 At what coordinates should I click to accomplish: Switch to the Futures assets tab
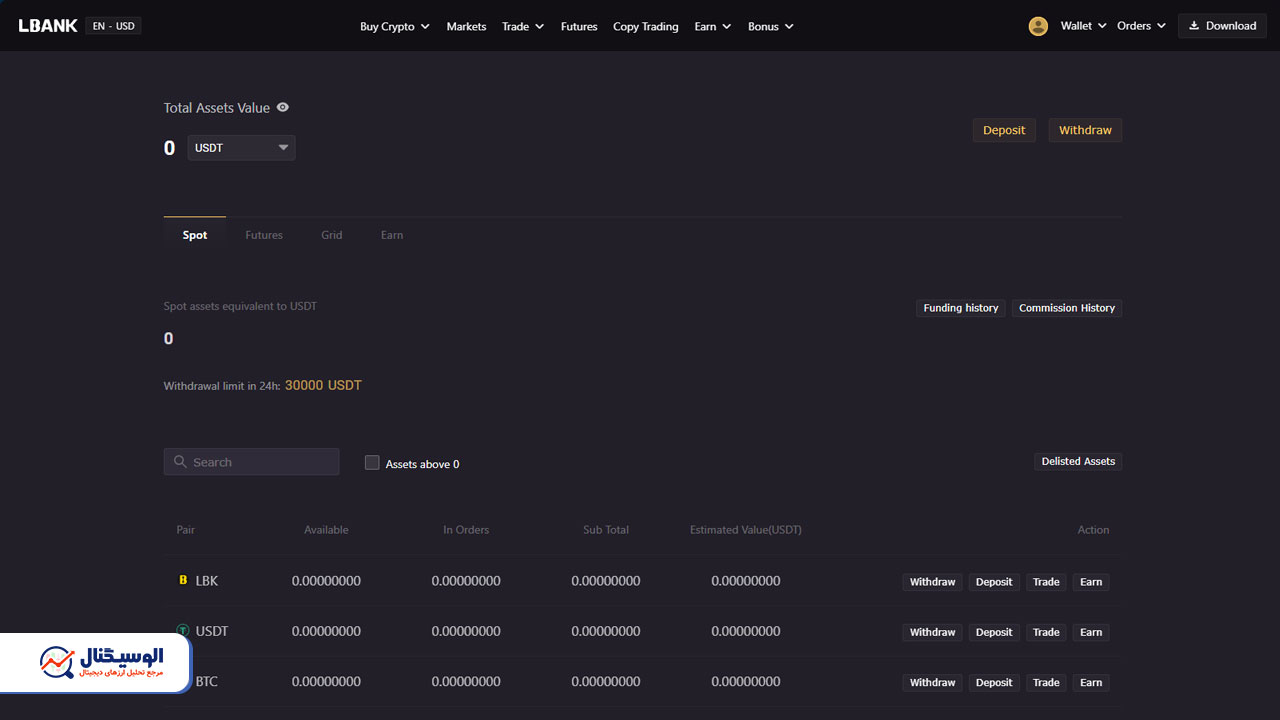coord(264,235)
